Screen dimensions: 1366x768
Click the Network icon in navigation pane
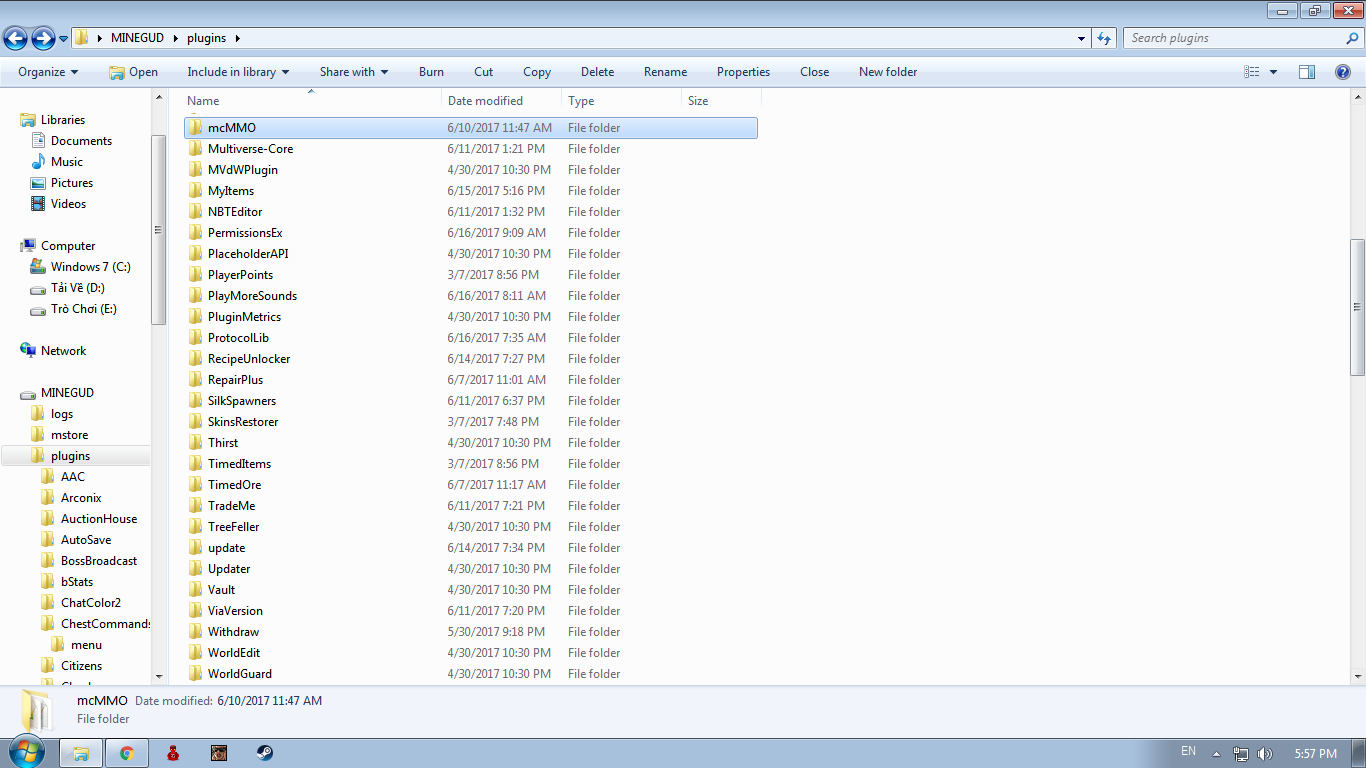[x=29, y=351]
